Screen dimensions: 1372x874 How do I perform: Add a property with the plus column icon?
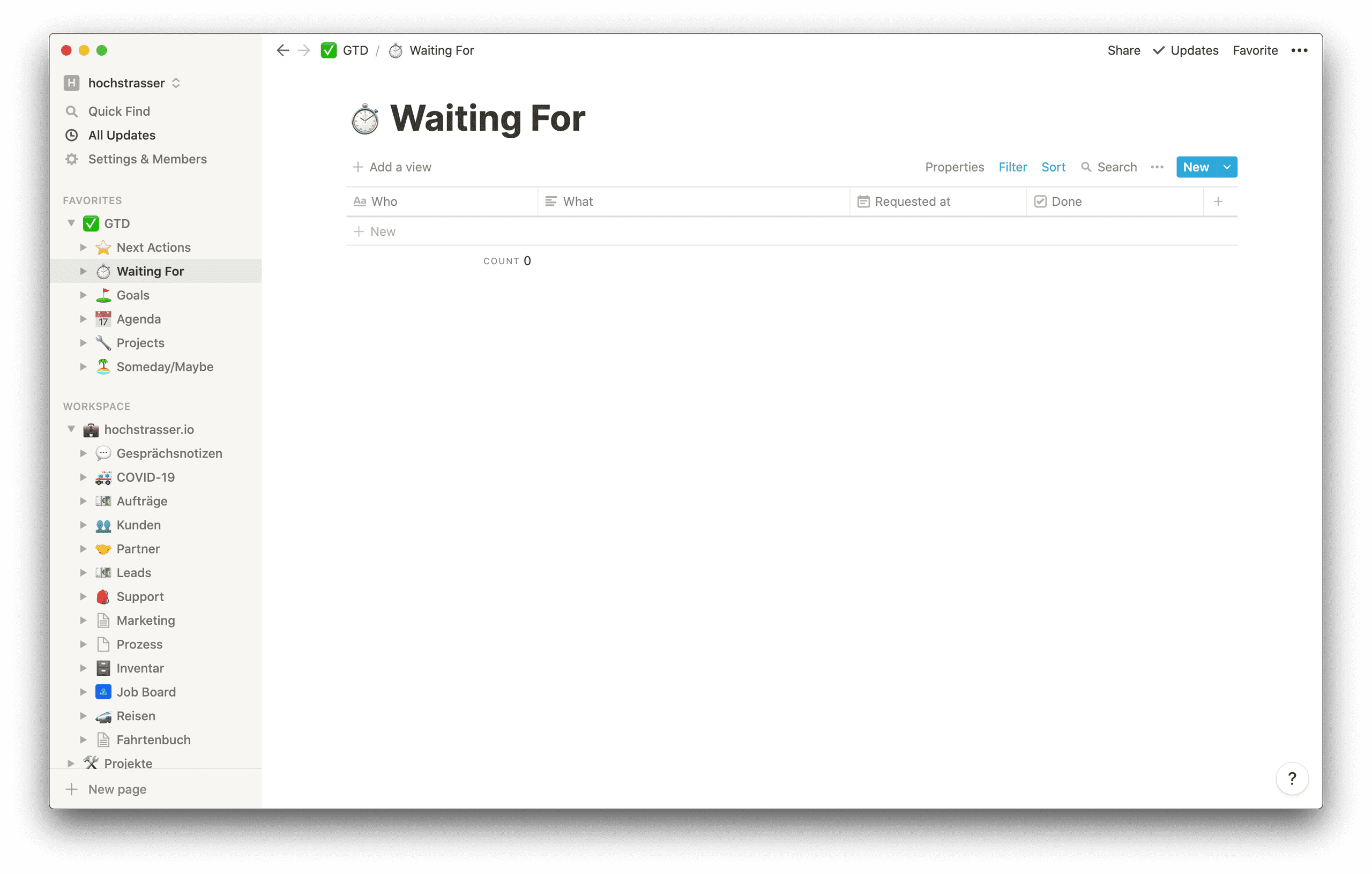[x=1218, y=201]
